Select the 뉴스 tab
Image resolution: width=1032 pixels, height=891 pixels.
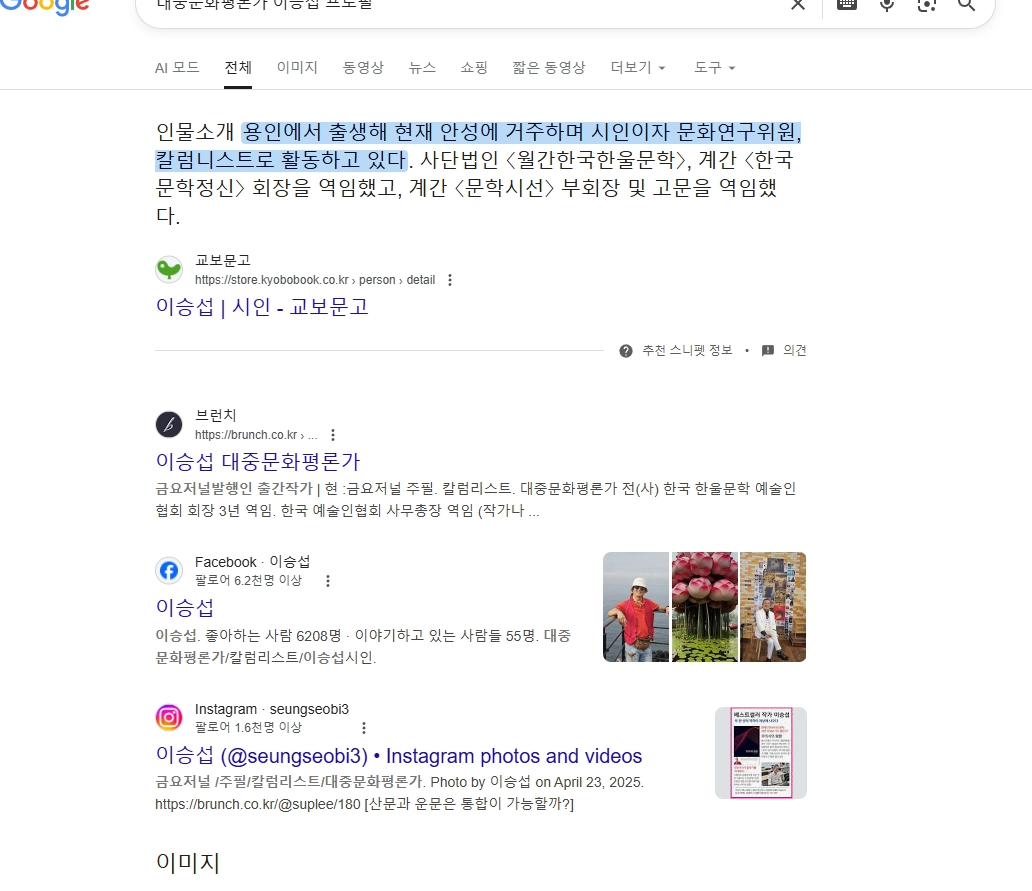tap(422, 68)
